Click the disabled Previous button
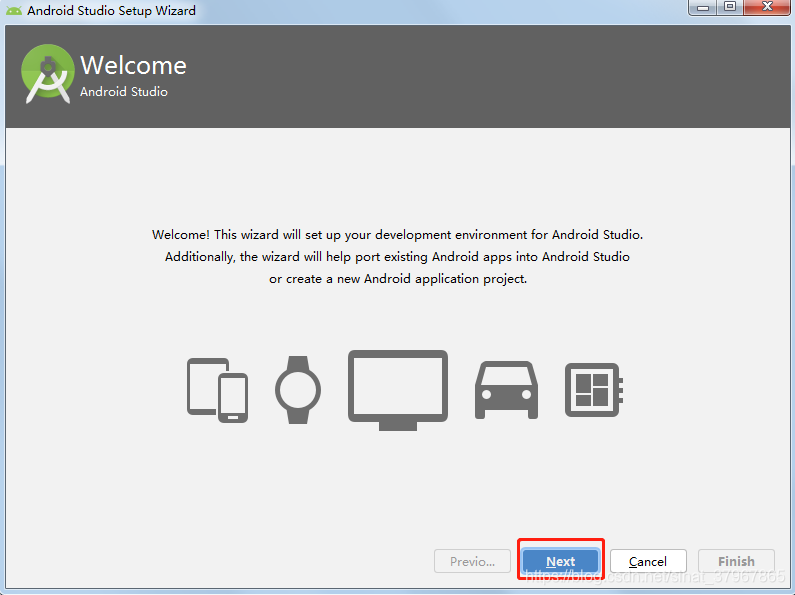Viewport: 795px width, 595px height. pyautogui.click(x=472, y=561)
